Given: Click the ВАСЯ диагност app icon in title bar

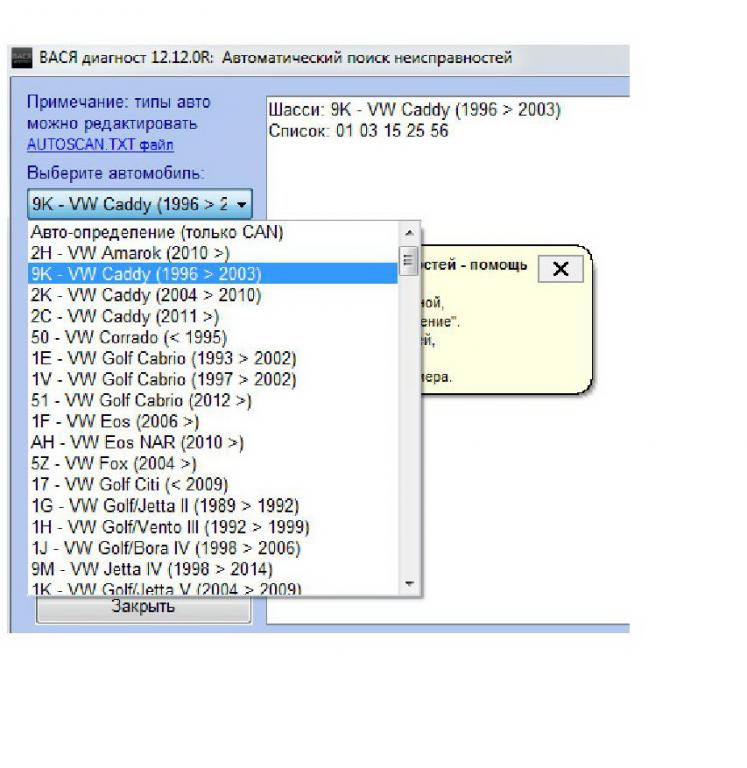Looking at the screenshot, I should click(22, 58).
